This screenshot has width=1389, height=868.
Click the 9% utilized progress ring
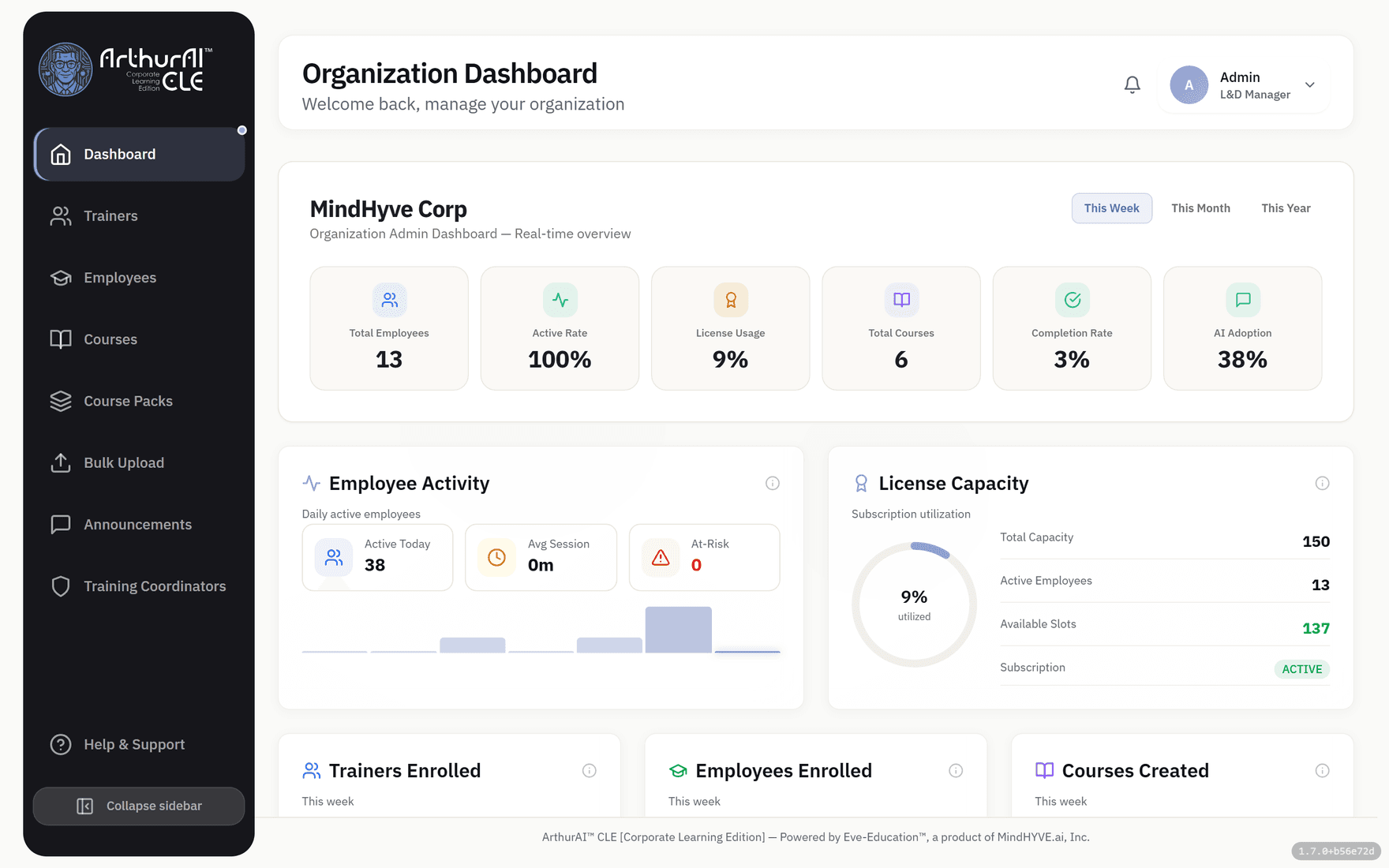[x=914, y=604]
